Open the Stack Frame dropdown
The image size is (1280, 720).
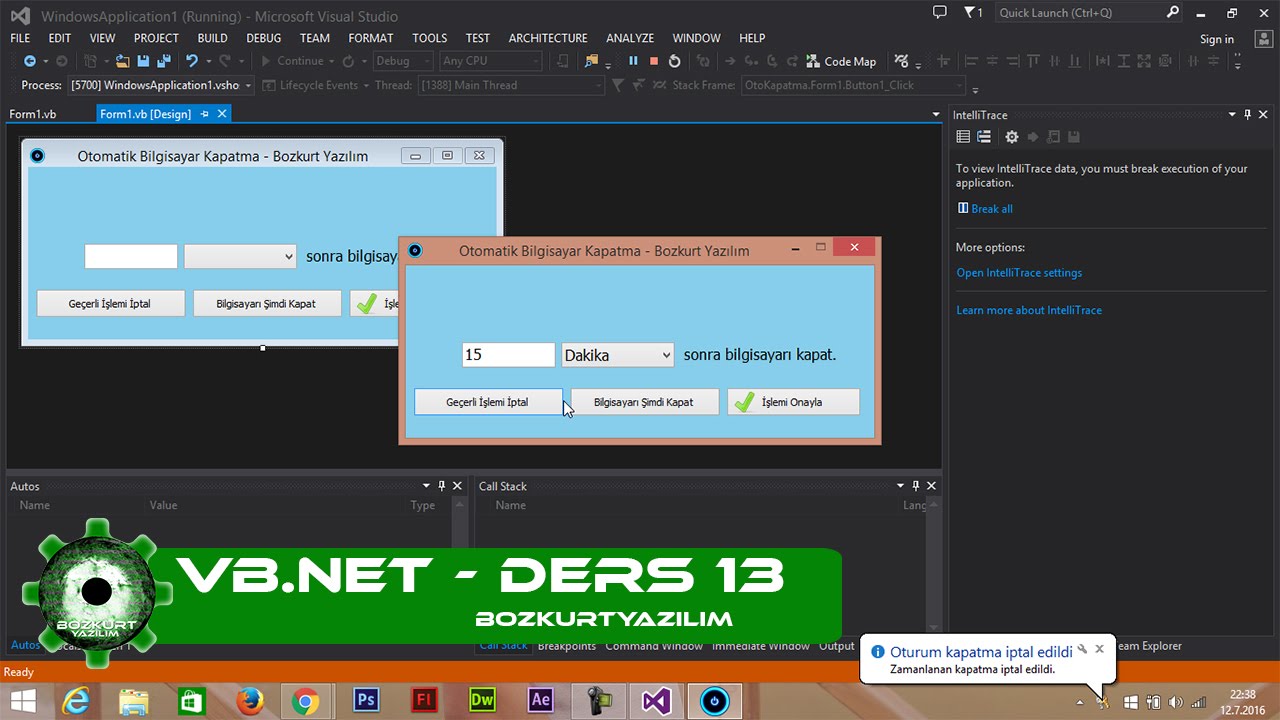tap(853, 86)
